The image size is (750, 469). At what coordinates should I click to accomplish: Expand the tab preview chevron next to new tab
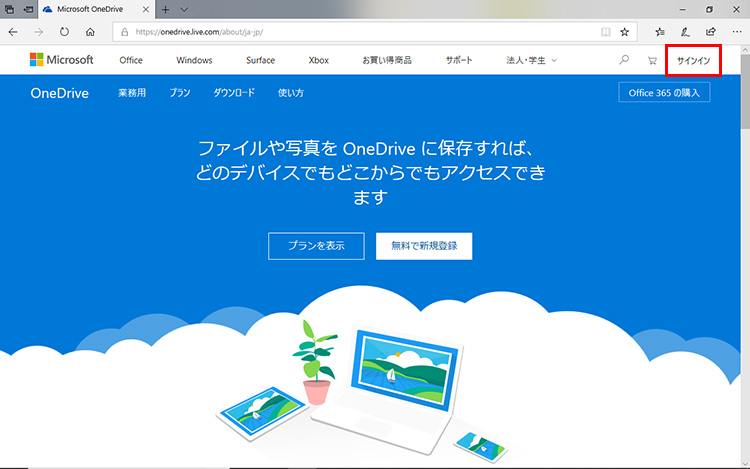tap(184, 9)
